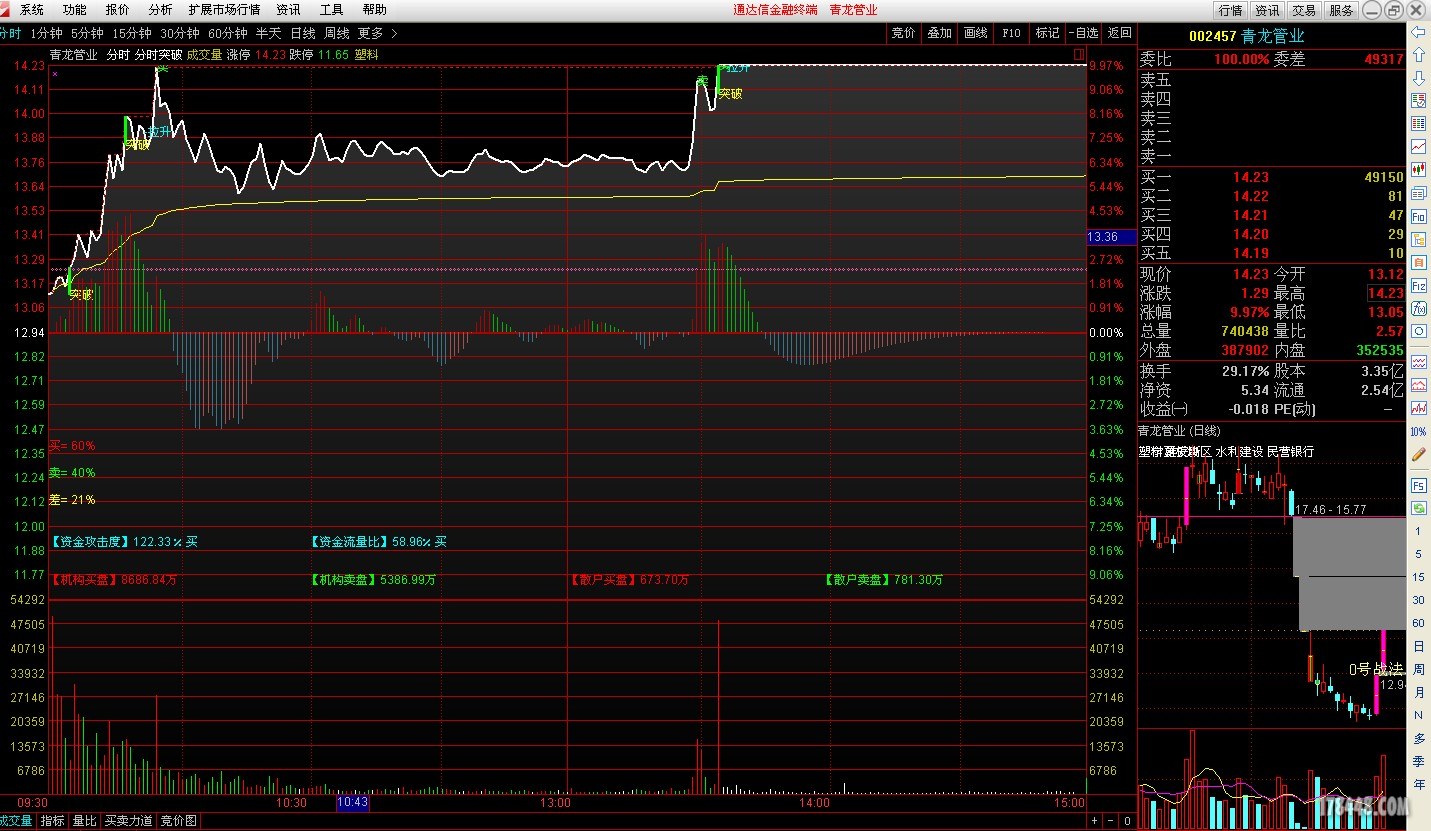The width and height of the screenshot is (1431, 831).
Task: Click the red bar-line chart icon
Action: 1418,407
